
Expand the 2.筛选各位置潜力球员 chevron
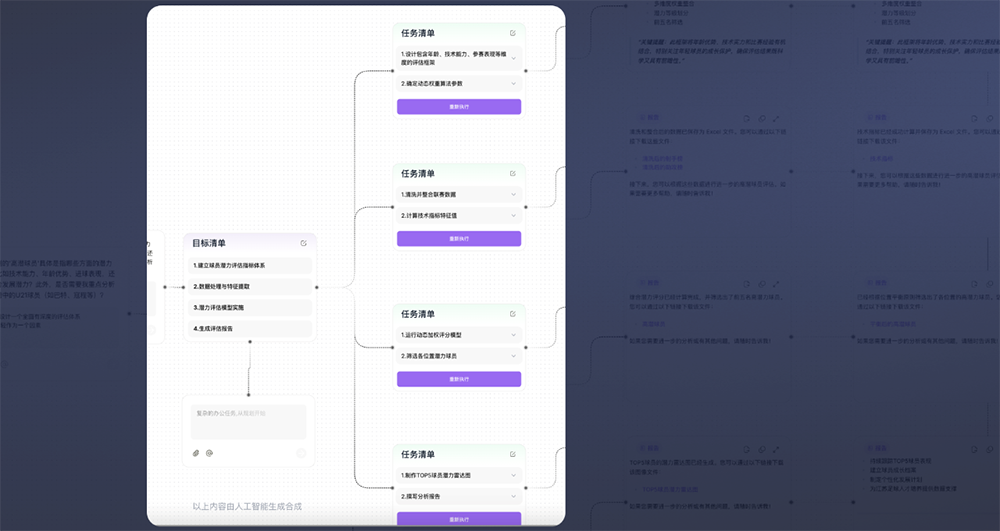click(513, 356)
